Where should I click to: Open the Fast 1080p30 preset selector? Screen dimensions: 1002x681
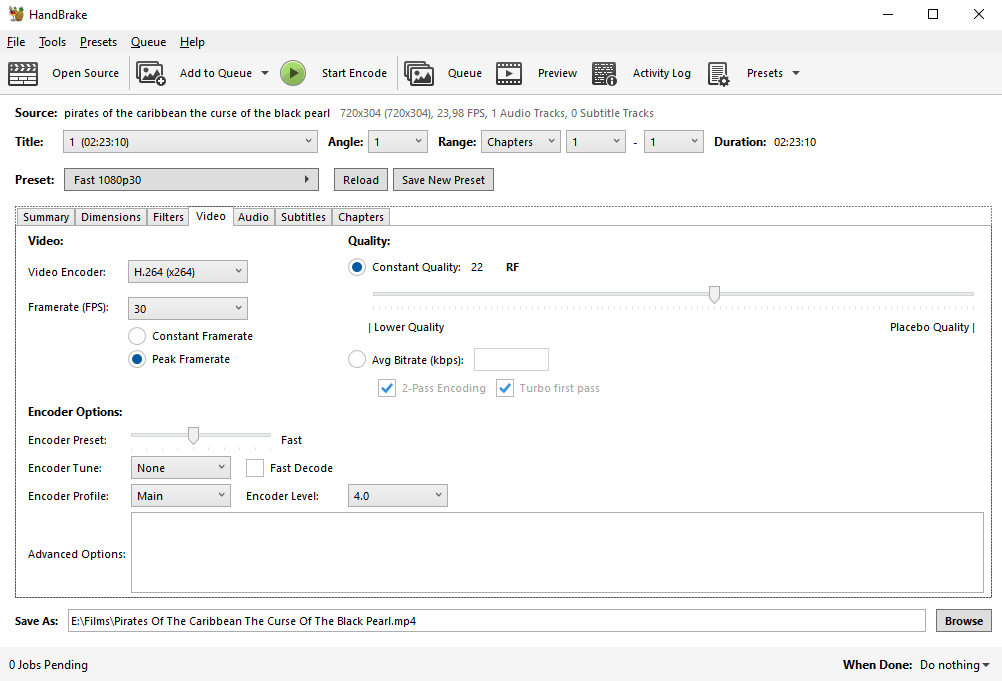click(191, 180)
